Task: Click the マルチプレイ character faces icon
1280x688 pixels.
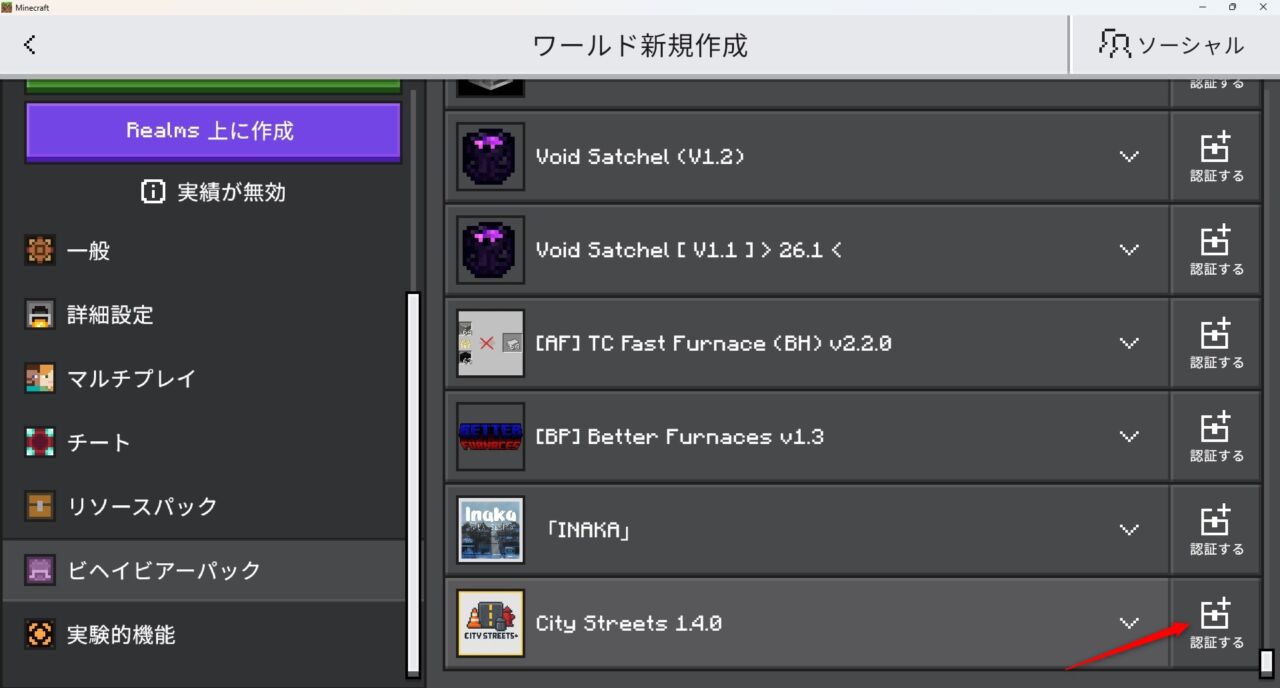Action: pos(40,379)
